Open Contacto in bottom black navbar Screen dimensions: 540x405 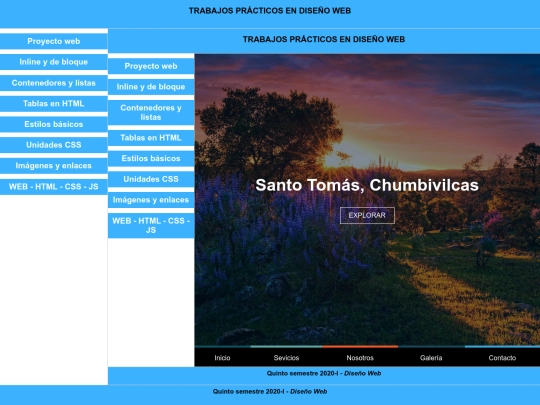pos(502,358)
